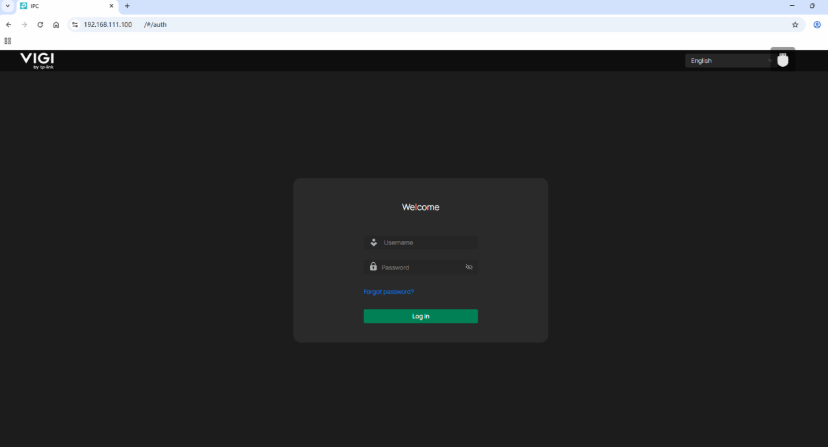Bookmark this page with the star icon
Screen dimensions: 828x447
coord(795,24)
